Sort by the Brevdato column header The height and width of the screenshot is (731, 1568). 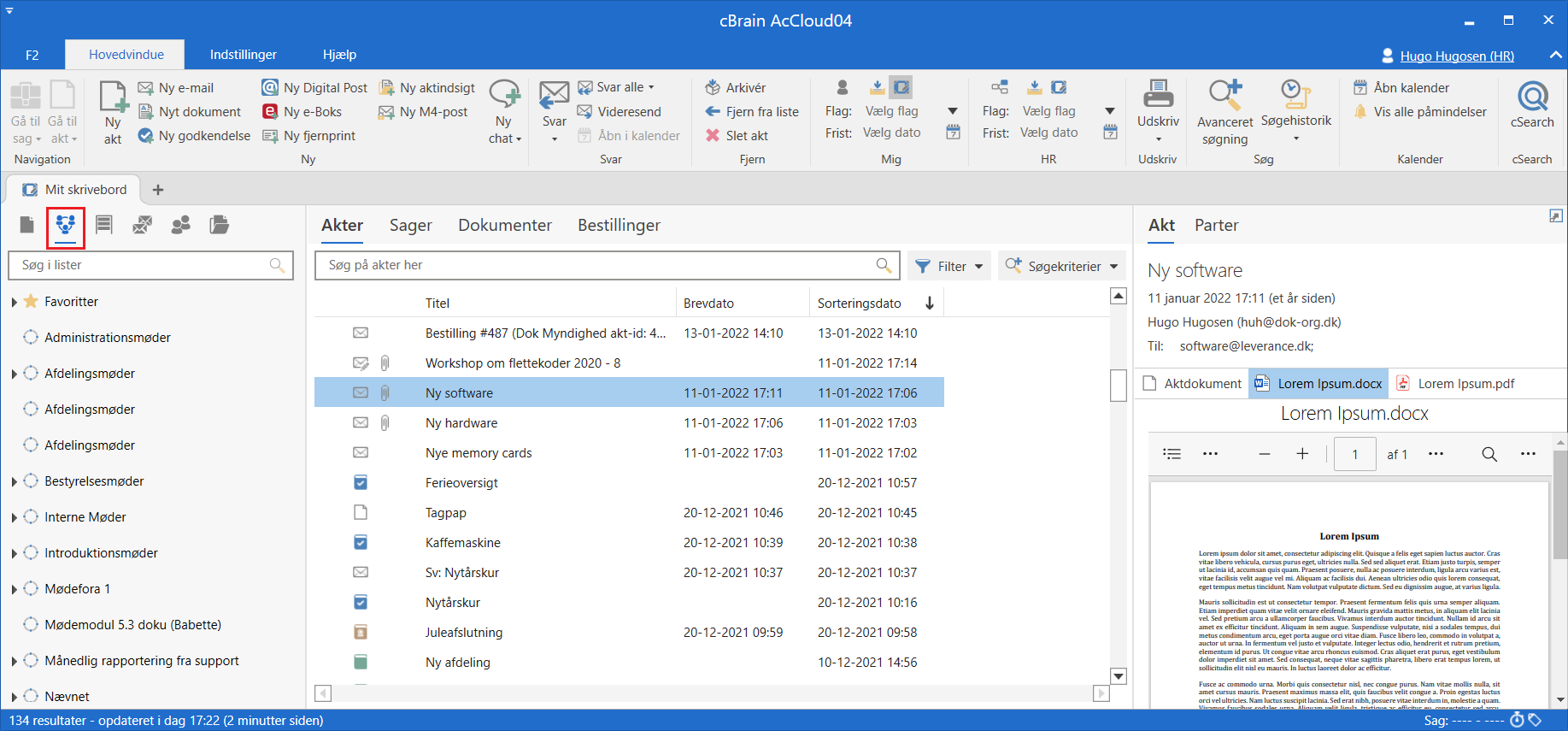pos(742,303)
